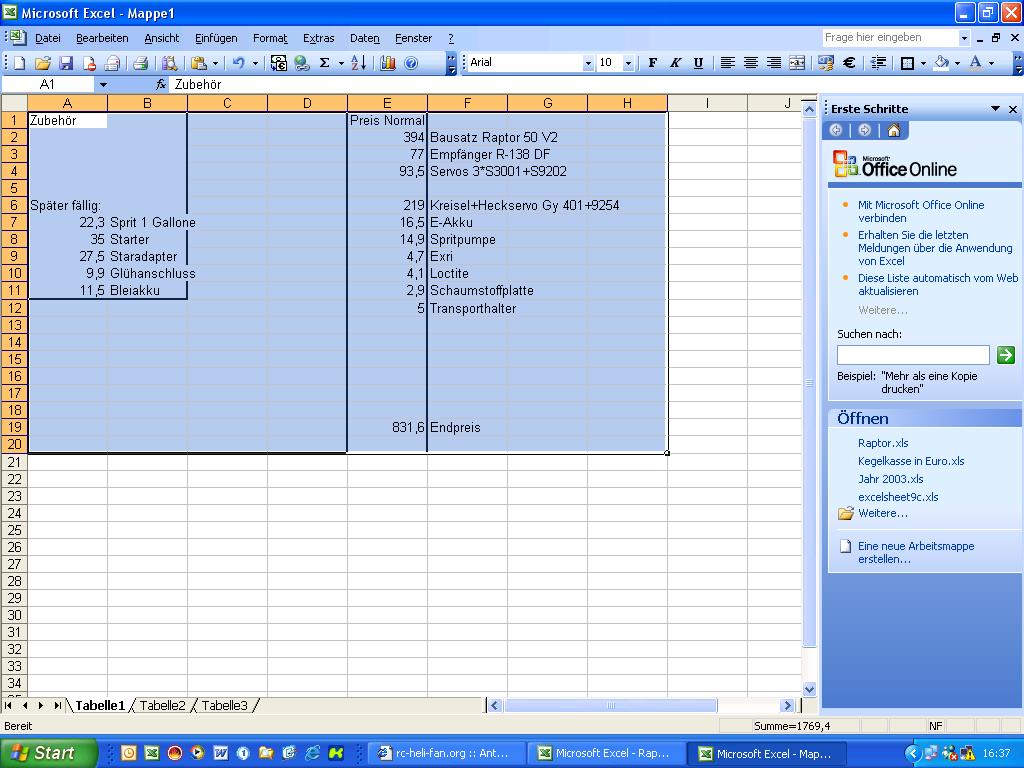The image size is (1024, 768).
Task: Click the Permission document icon in toolbar
Action: pos(89,63)
